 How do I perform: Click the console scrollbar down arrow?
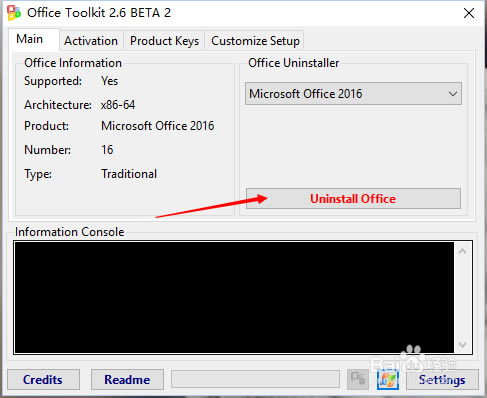(462, 344)
